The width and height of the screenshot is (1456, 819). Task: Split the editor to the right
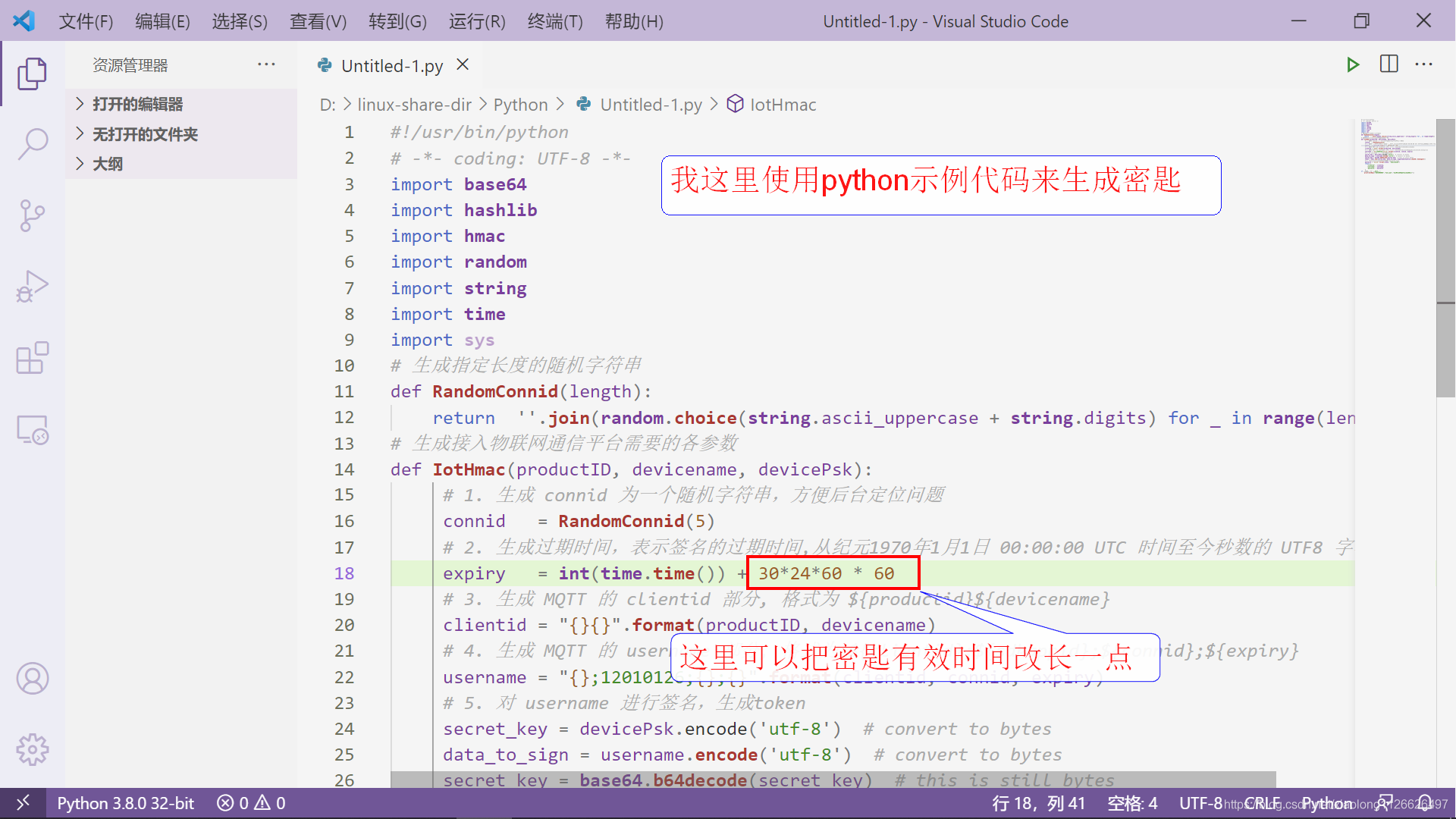click(x=1389, y=64)
